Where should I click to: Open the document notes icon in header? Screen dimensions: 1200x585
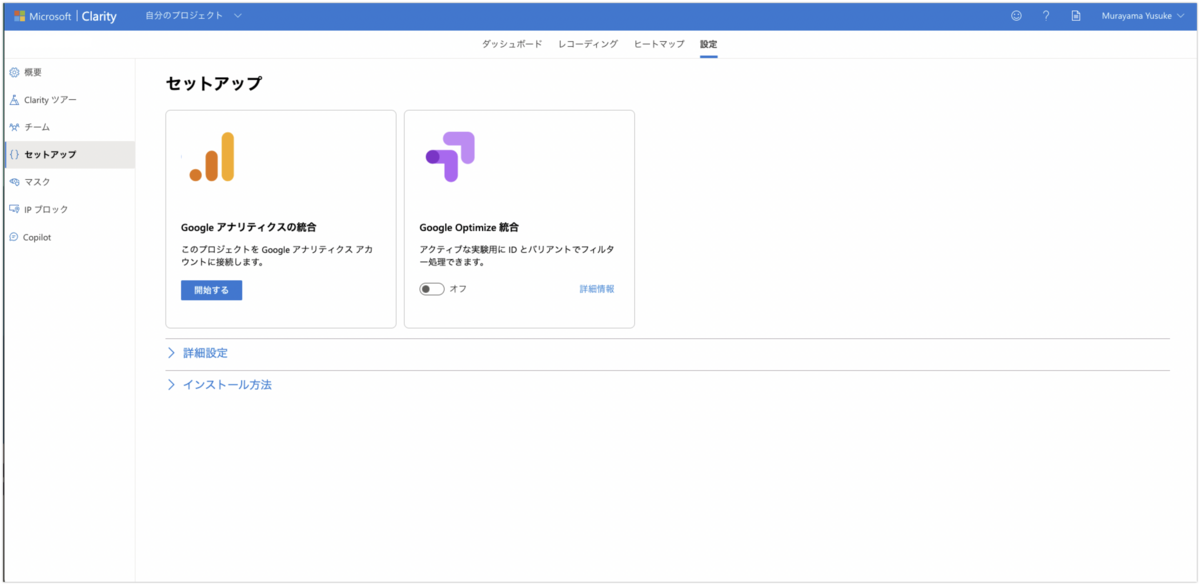[x=1076, y=16]
